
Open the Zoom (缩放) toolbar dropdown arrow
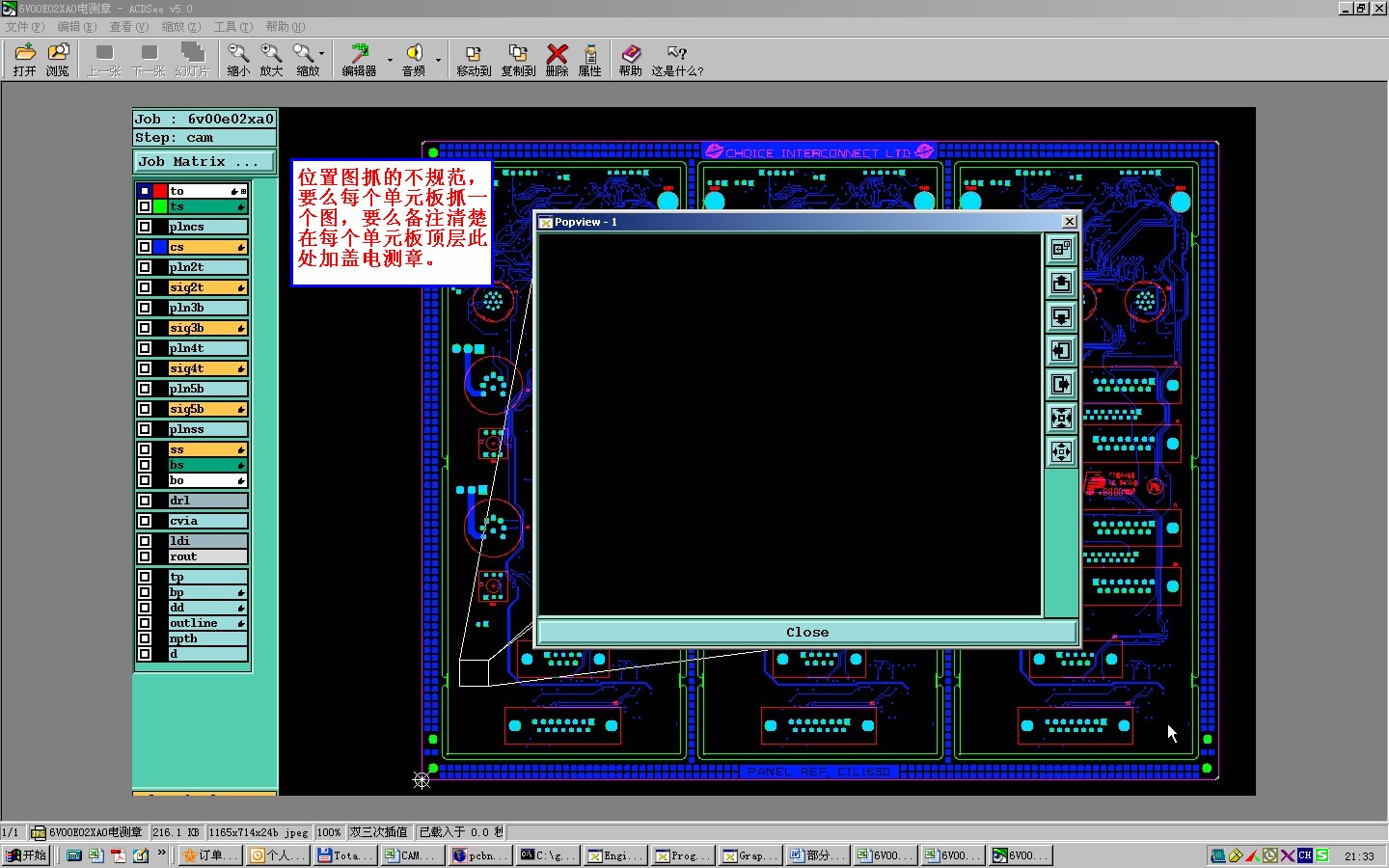tap(322, 56)
